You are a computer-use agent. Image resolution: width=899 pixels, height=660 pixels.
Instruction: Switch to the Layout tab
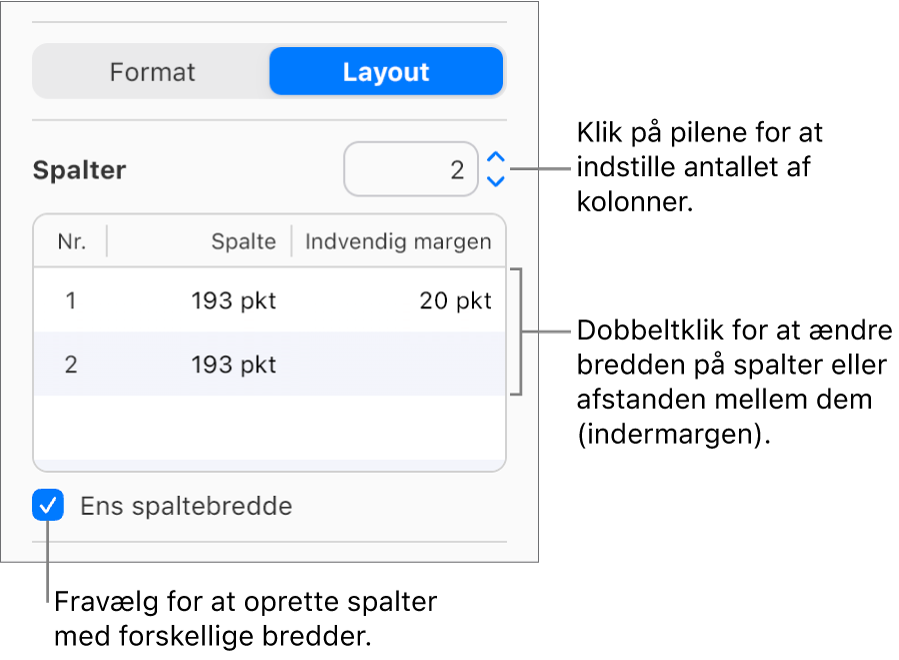(x=386, y=71)
